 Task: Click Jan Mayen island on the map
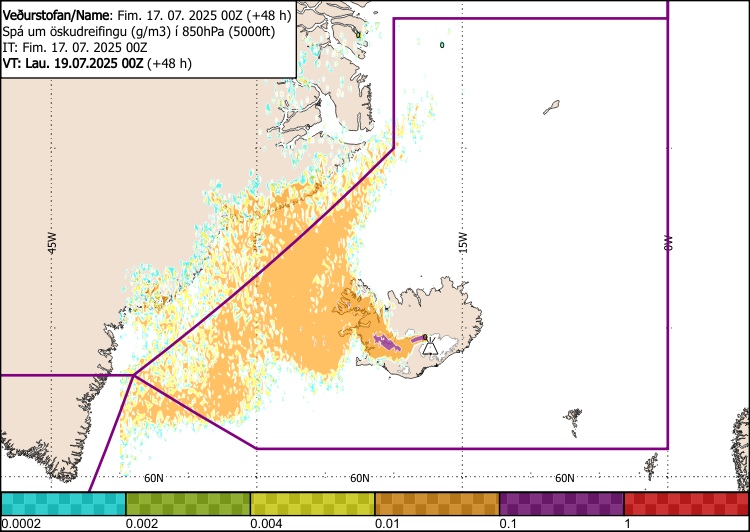[551, 107]
